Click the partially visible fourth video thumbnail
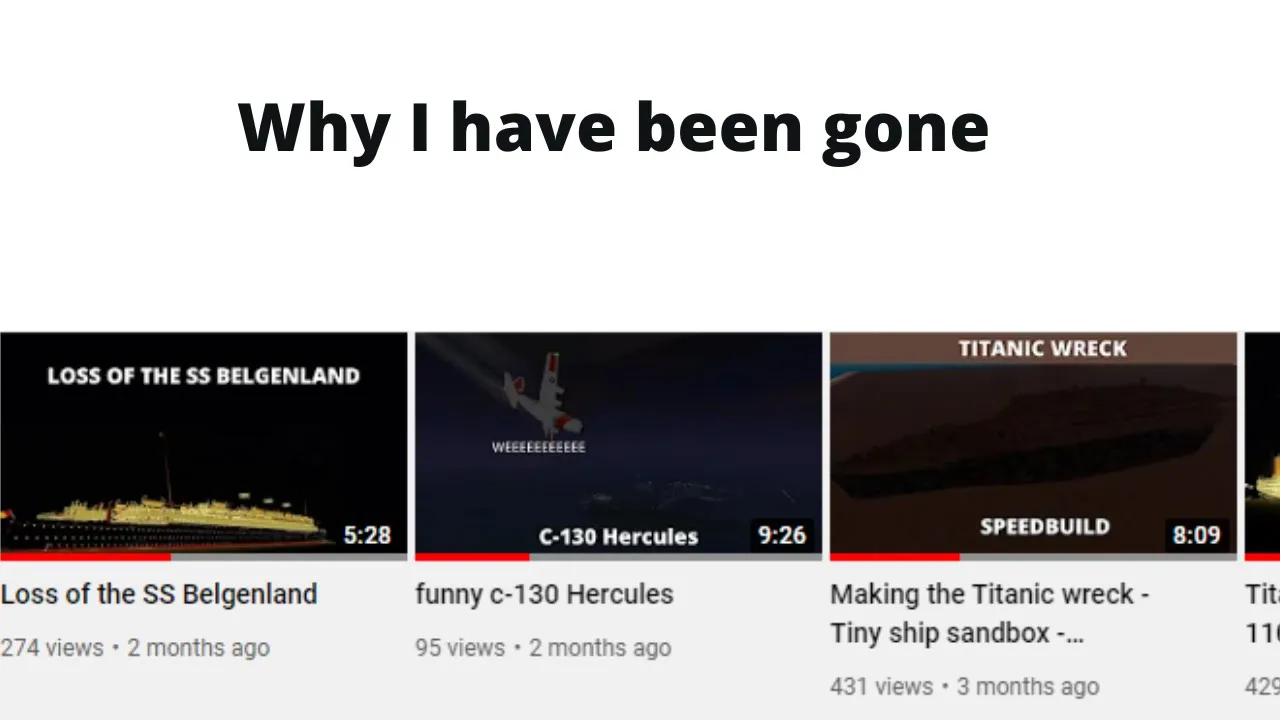This screenshot has width=1280, height=720. (x=1262, y=445)
